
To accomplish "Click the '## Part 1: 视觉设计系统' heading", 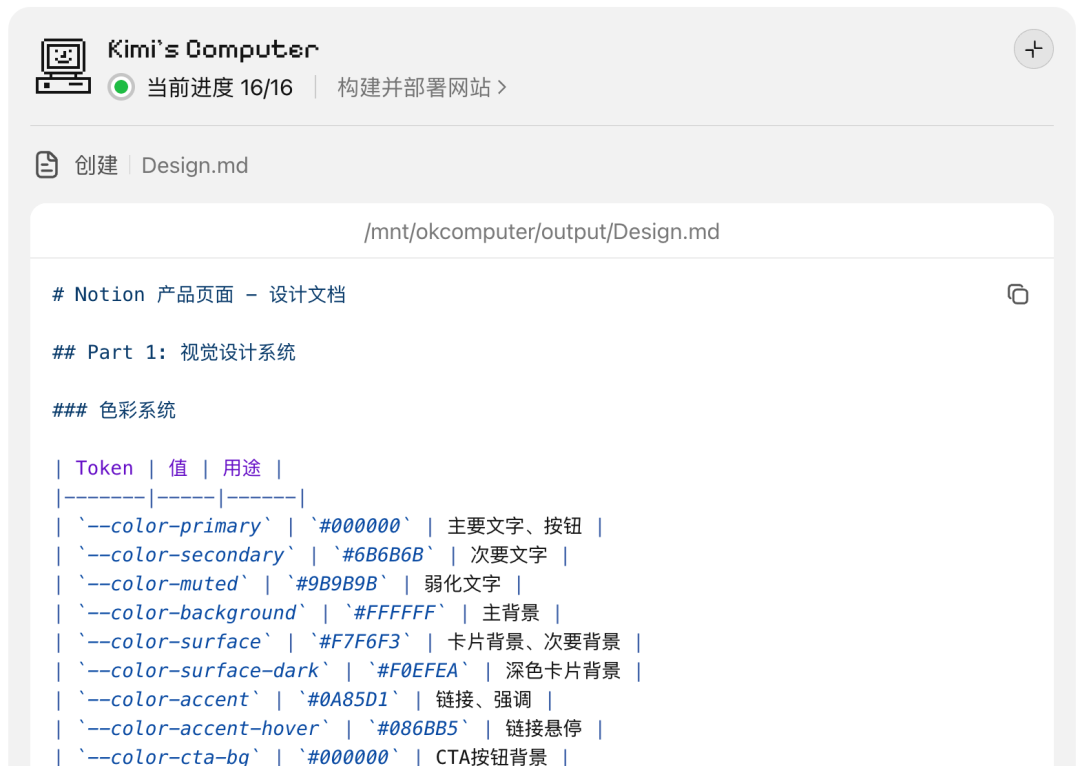I will pos(174,352).
